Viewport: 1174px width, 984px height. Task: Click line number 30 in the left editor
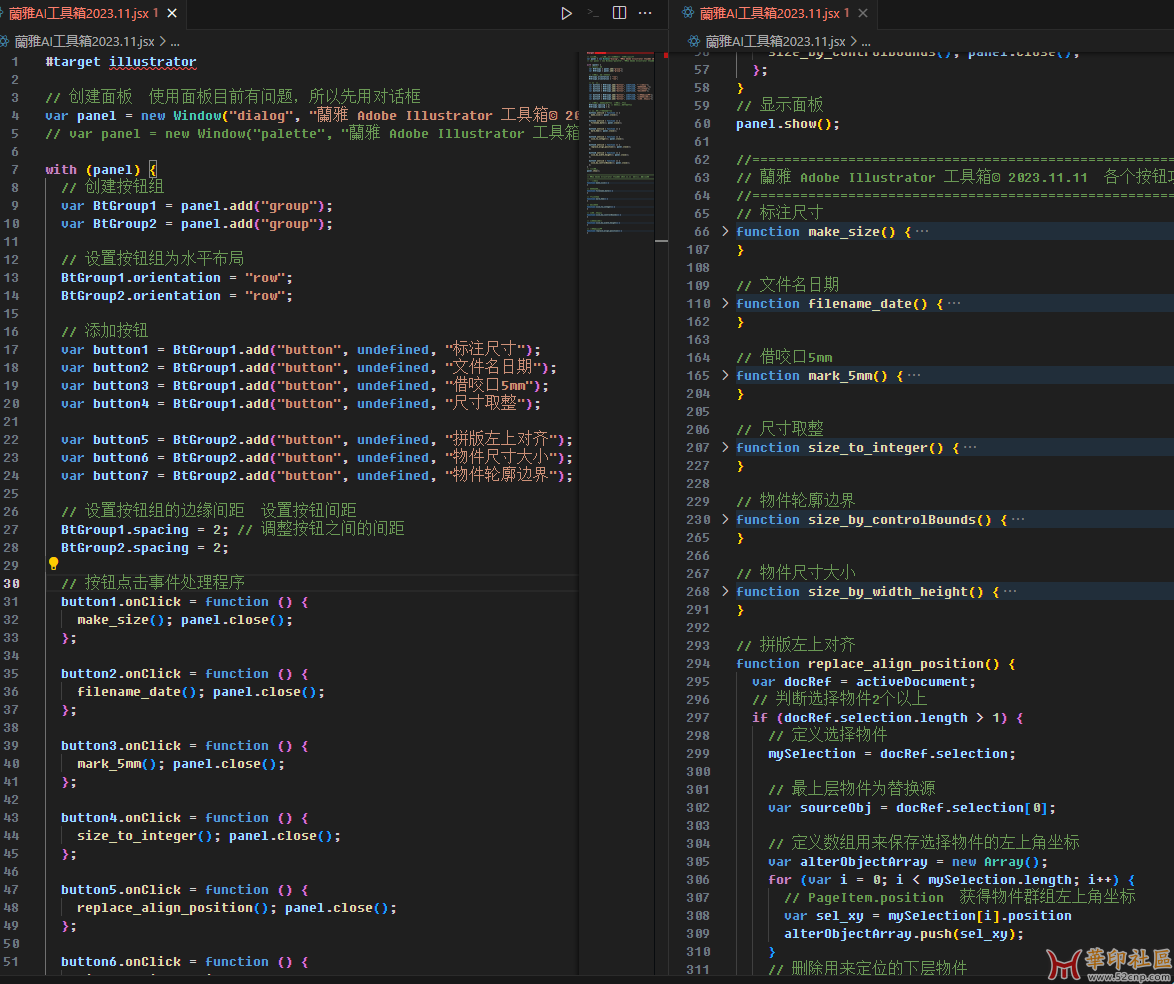click(11, 583)
